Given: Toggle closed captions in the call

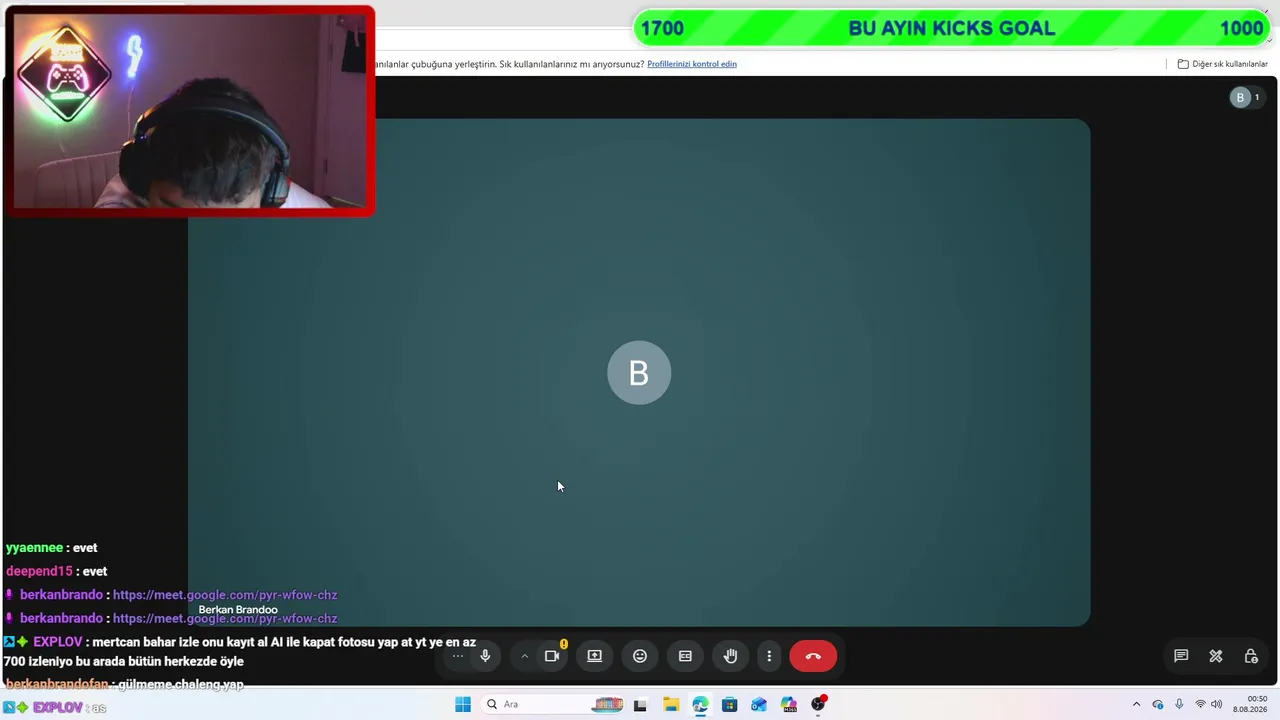Looking at the screenshot, I should click(685, 656).
